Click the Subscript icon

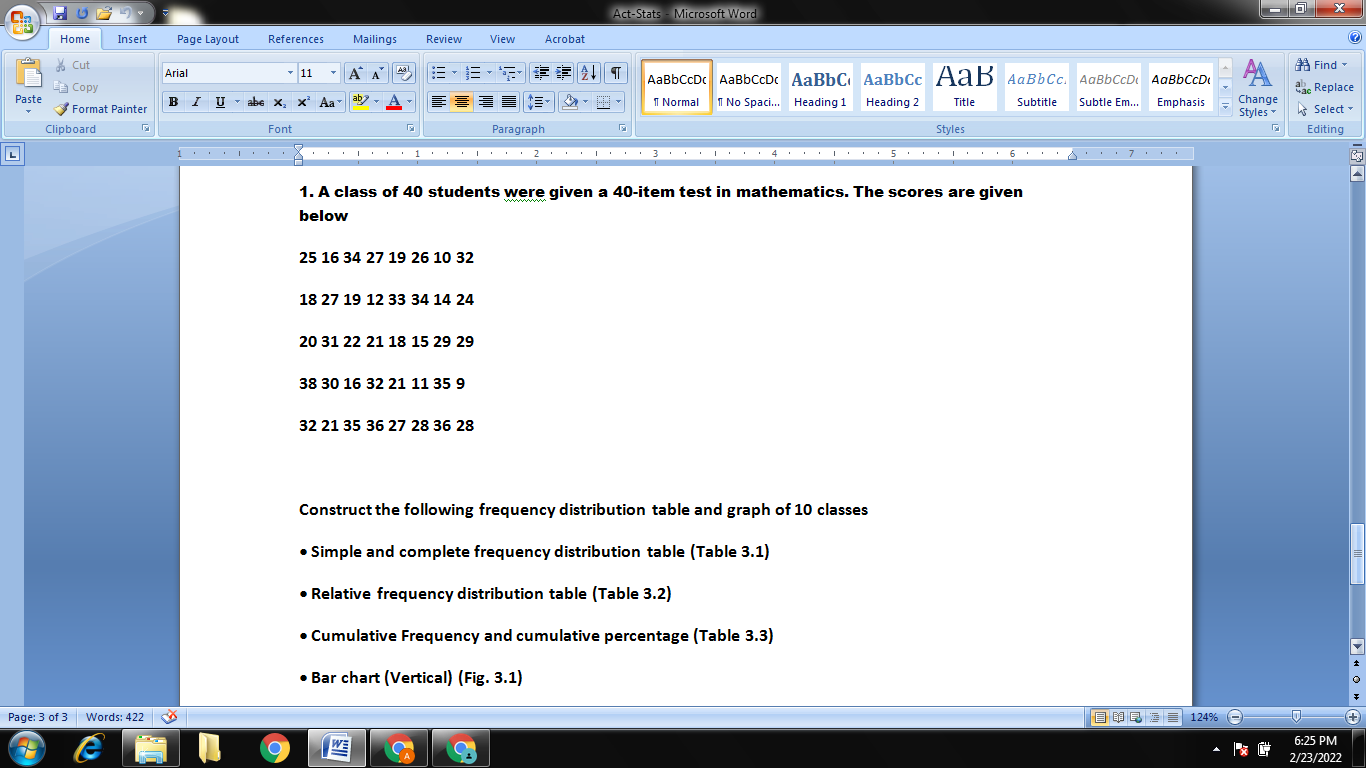click(x=279, y=103)
